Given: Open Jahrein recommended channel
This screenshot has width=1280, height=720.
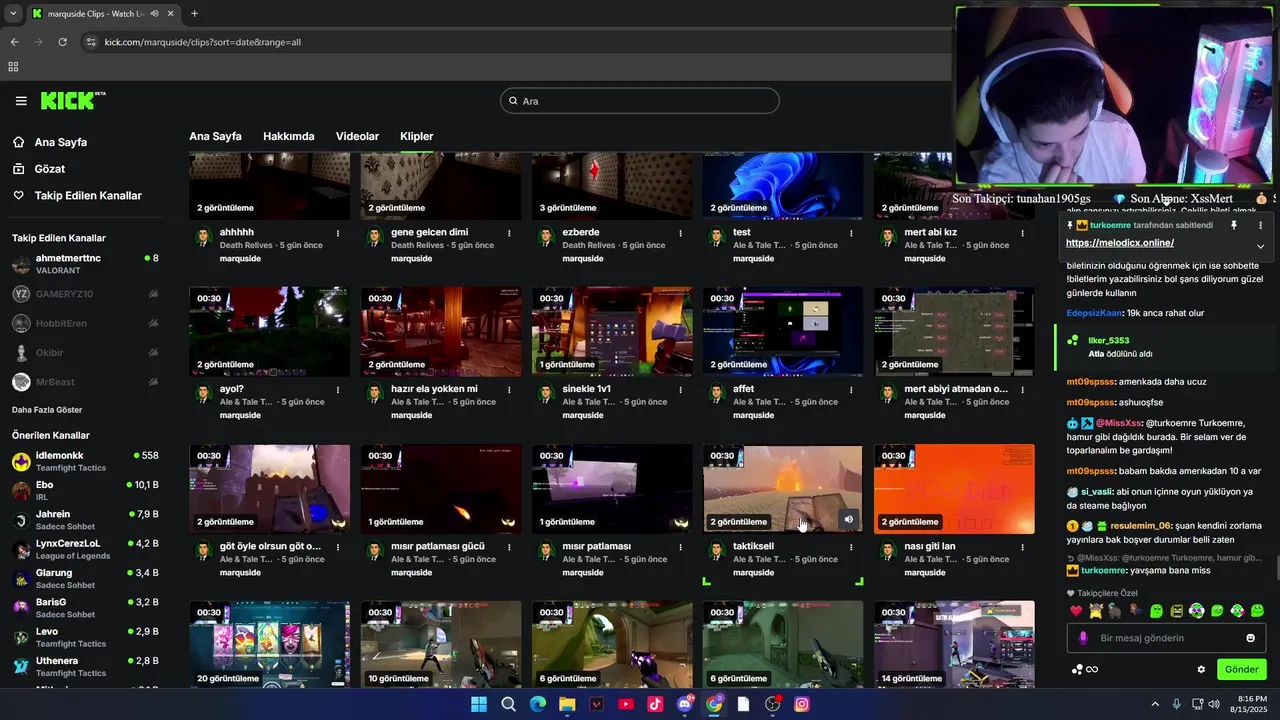Looking at the screenshot, I should 85,520.
